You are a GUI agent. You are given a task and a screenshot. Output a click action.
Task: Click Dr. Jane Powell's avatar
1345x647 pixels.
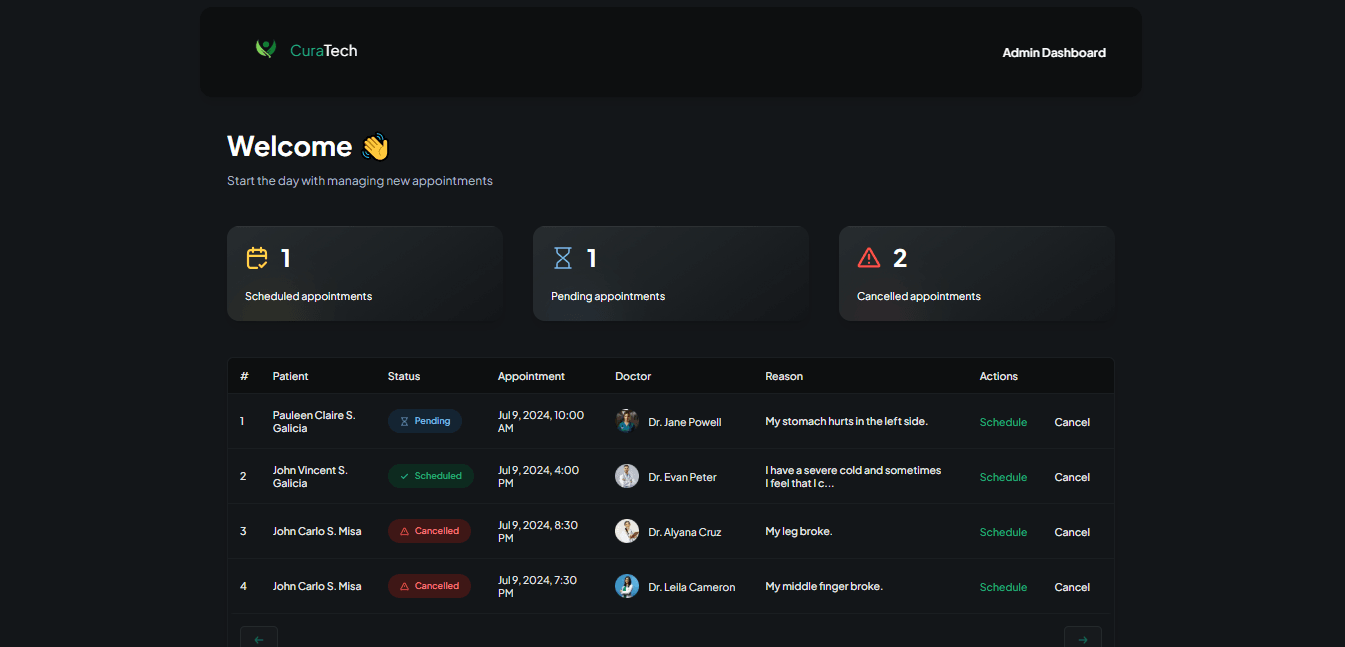click(x=627, y=421)
